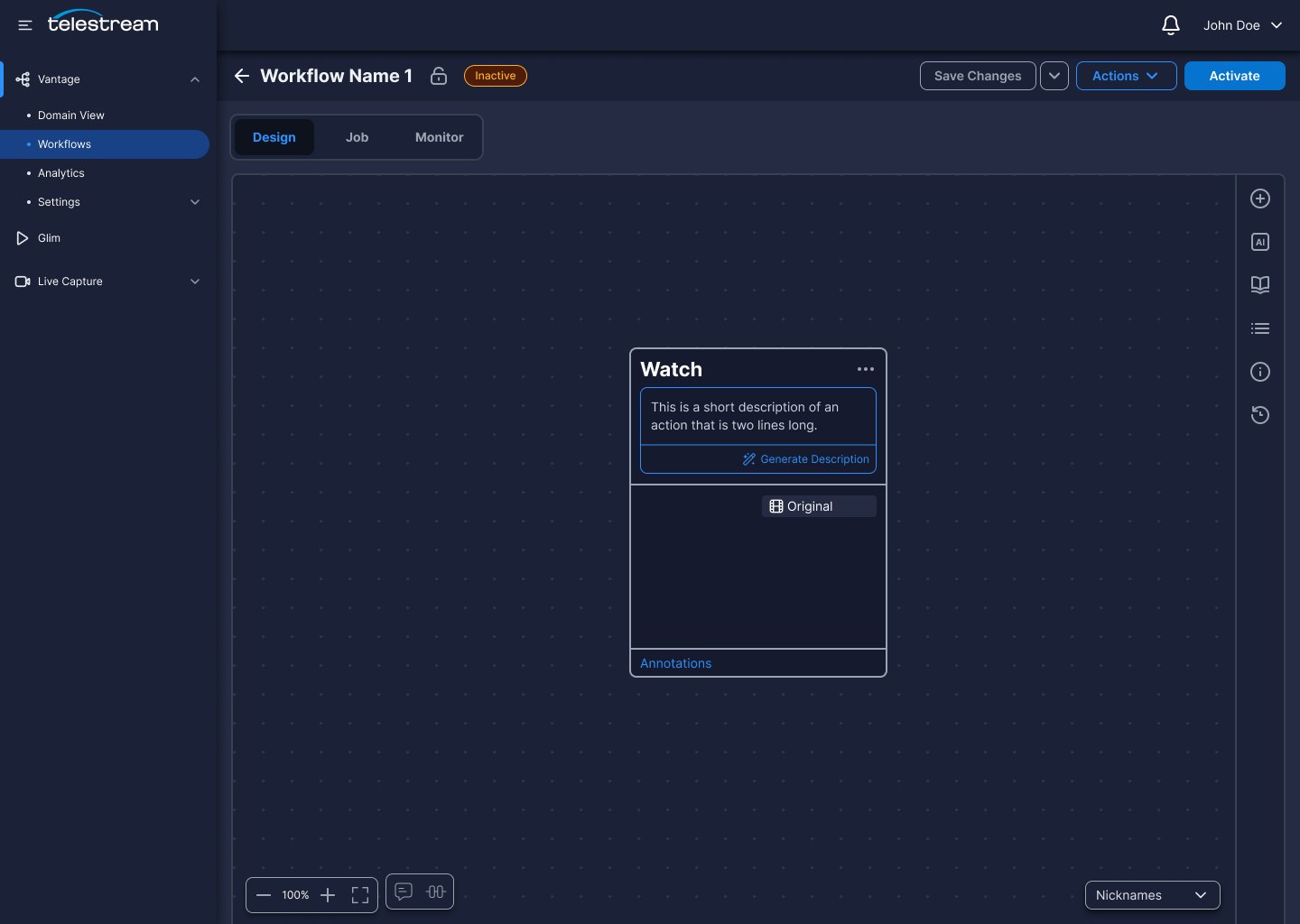Select Domain View in sidebar
This screenshot has height=924, width=1300.
click(71, 115)
